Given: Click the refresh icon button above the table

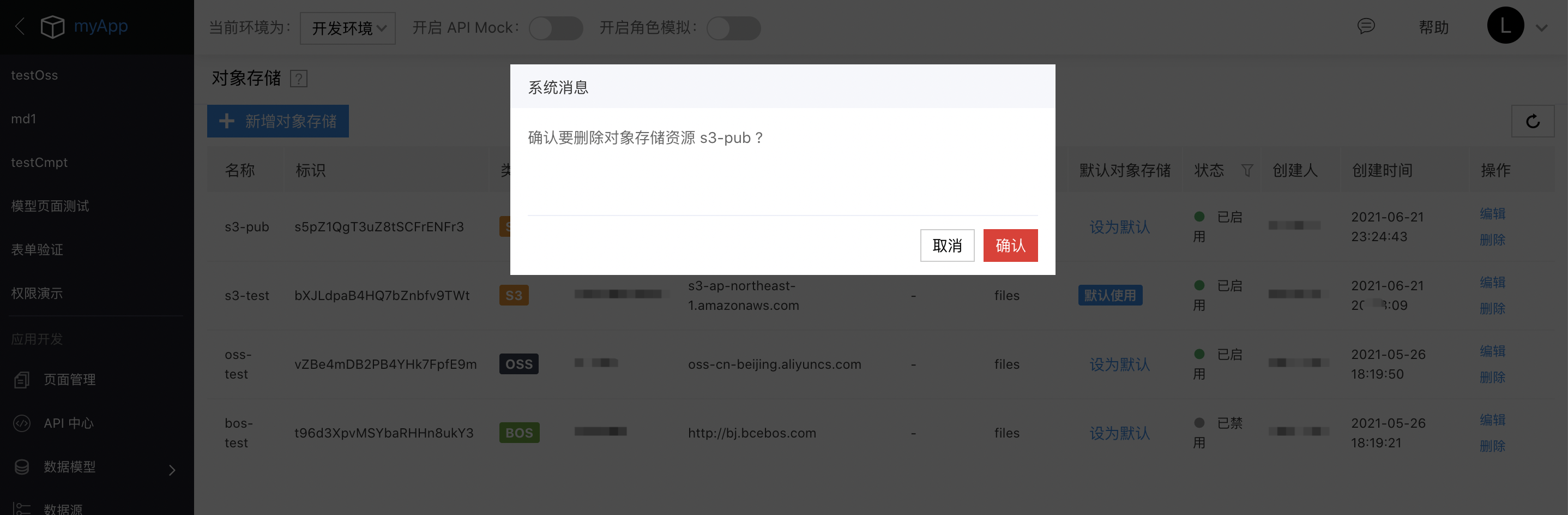Looking at the screenshot, I should coord(1533,121).
